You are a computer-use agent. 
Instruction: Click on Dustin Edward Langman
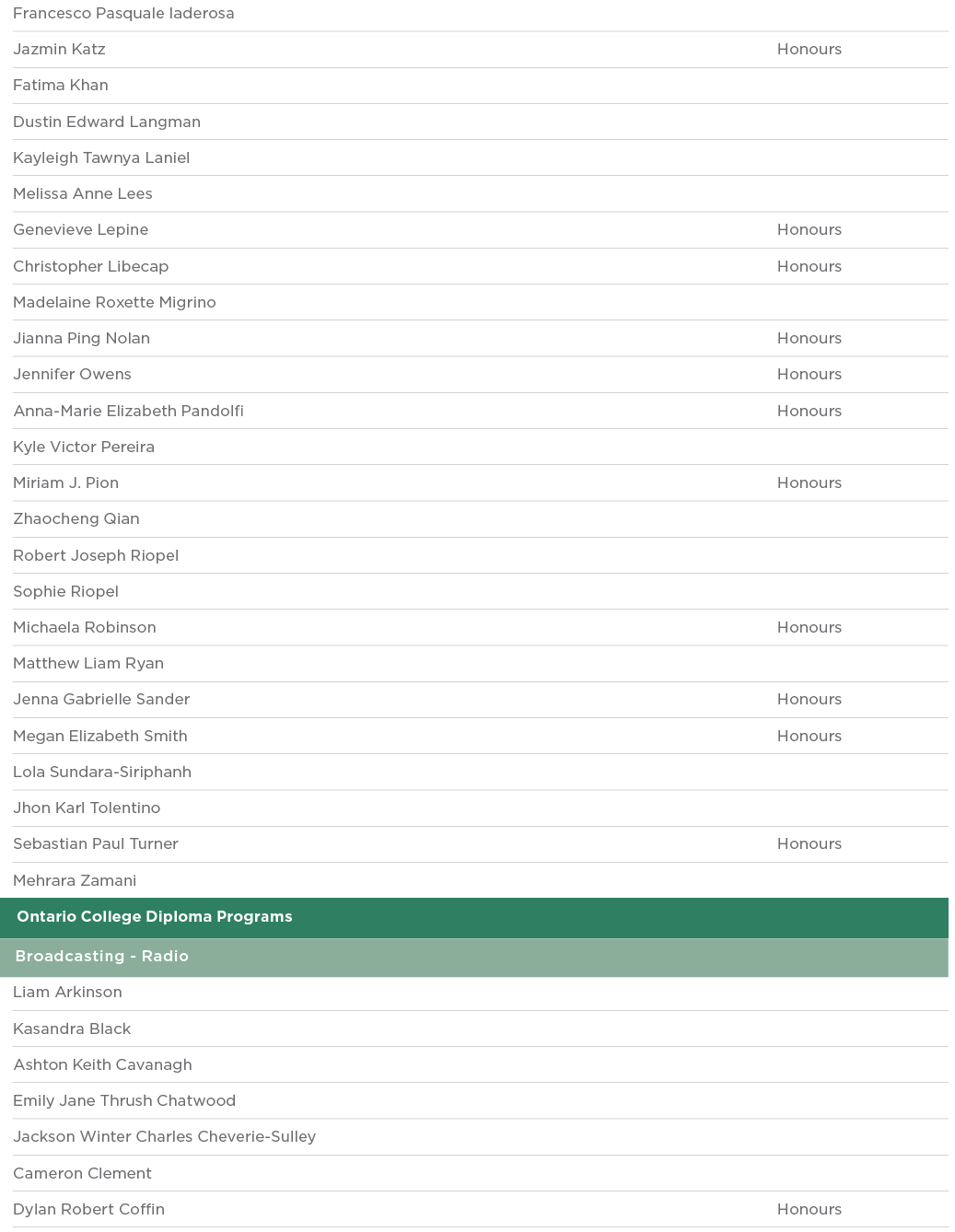(x=107, y=122)
